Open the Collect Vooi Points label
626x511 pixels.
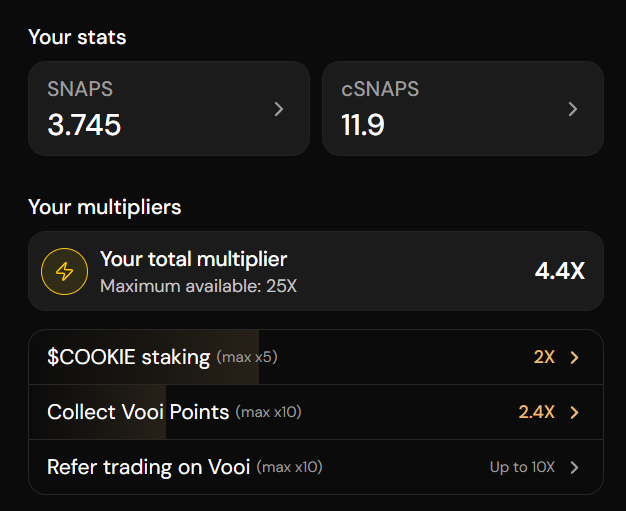point(138,412)
